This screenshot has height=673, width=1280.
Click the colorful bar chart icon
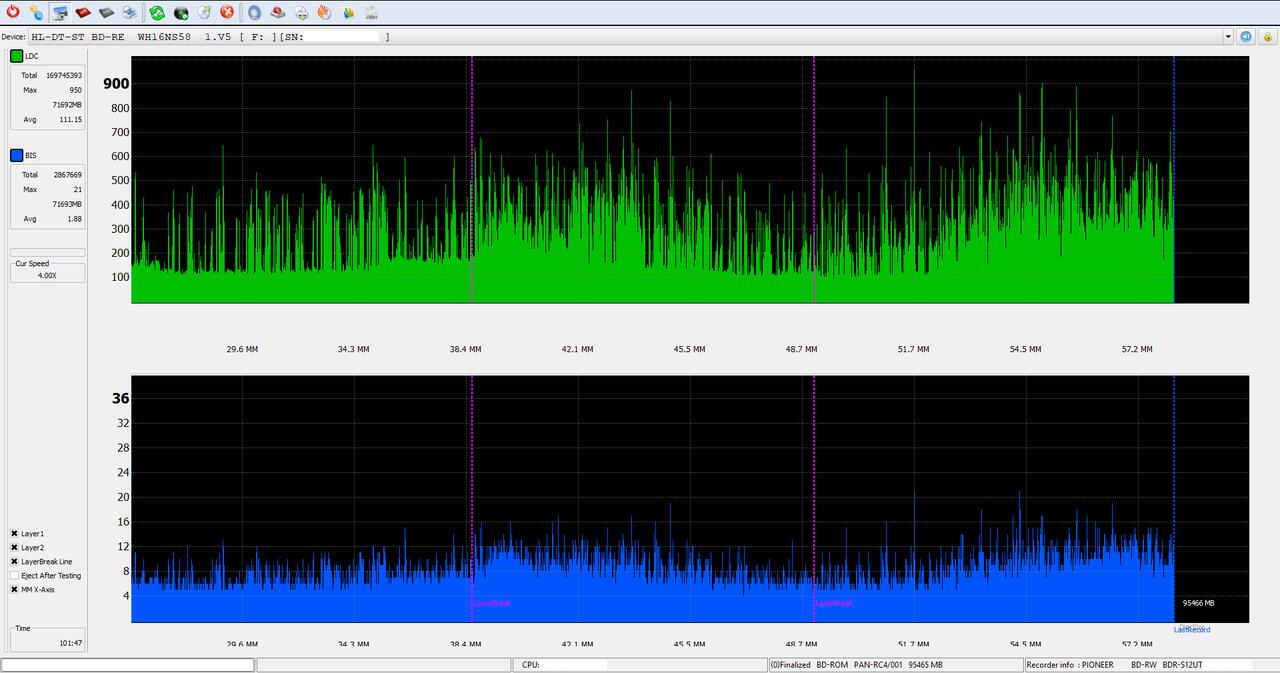click(348, 12)
